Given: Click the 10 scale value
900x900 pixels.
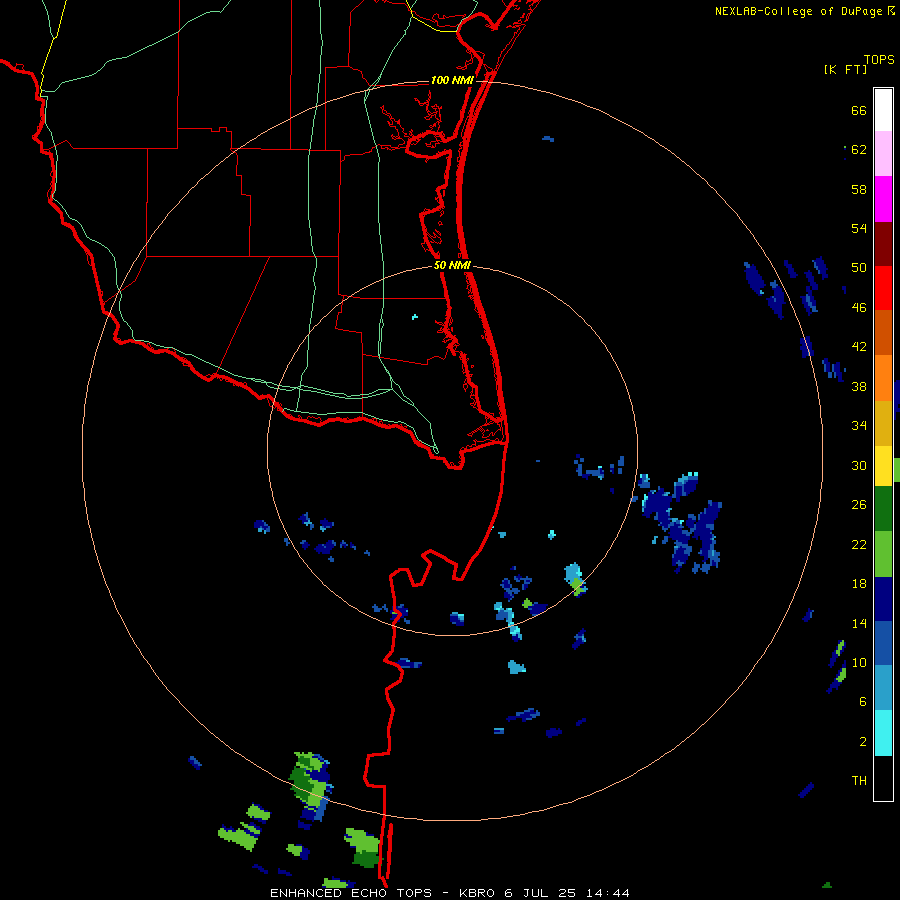Looking at the screenshot, I should click(859, 662).
